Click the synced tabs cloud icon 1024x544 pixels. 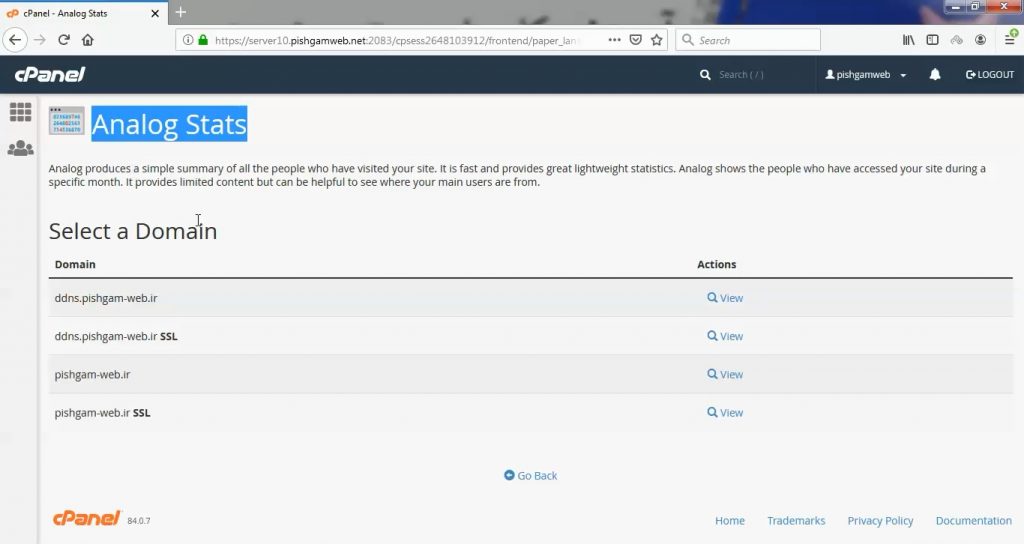(957, 40)
